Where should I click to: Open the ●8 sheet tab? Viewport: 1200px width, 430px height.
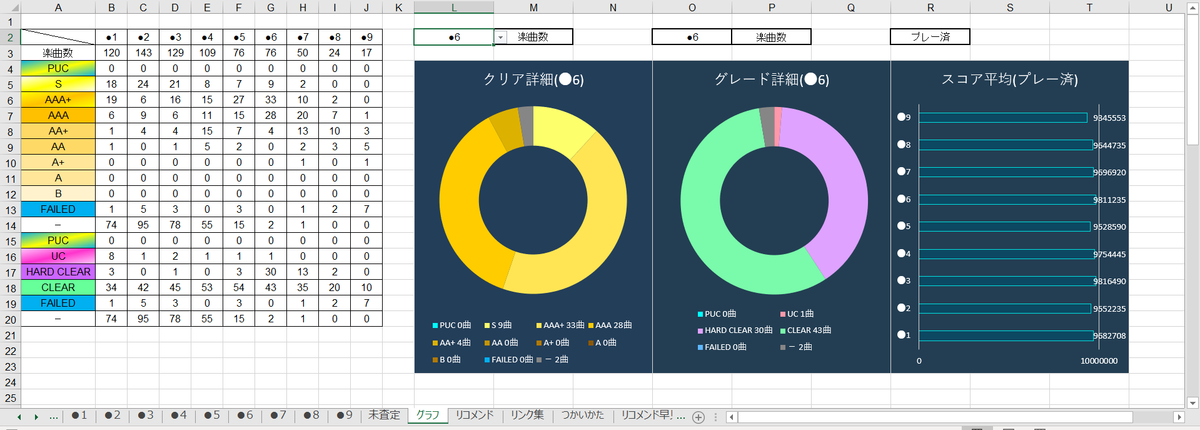(310, 416)
